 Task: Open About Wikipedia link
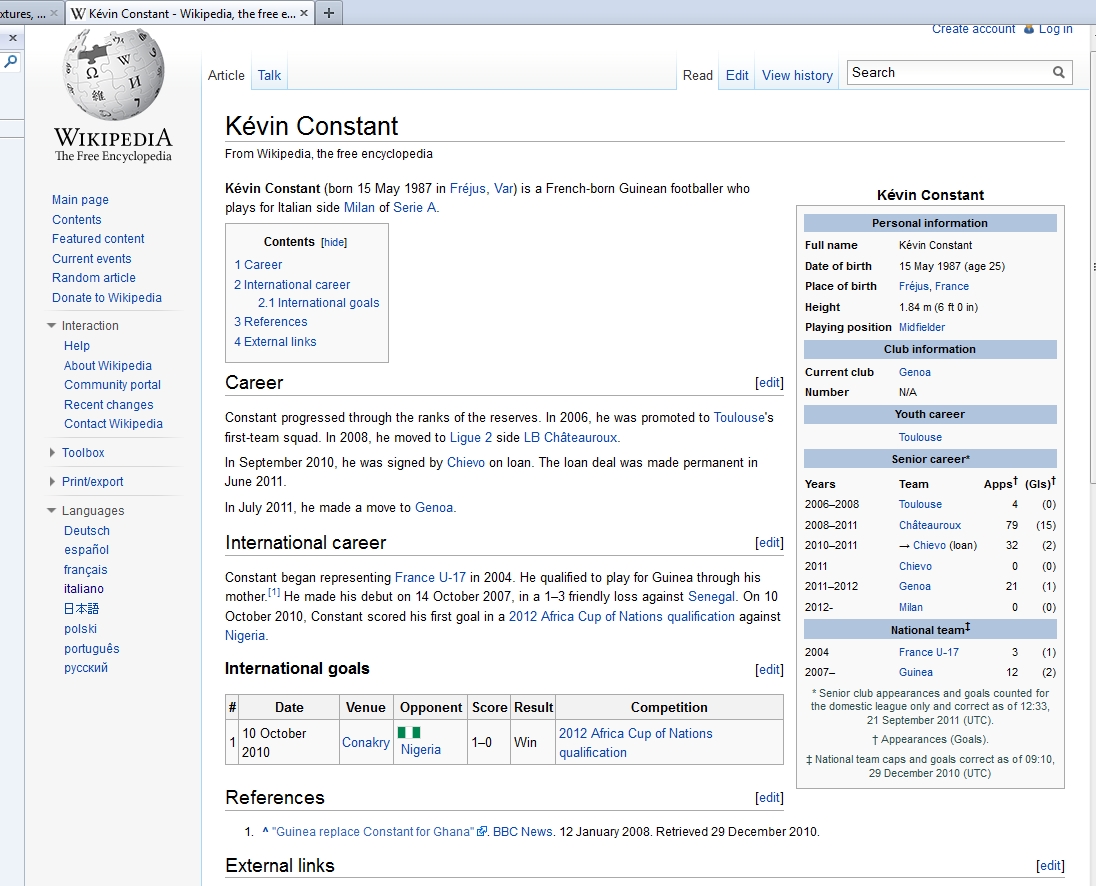click(x=108, y=365)
